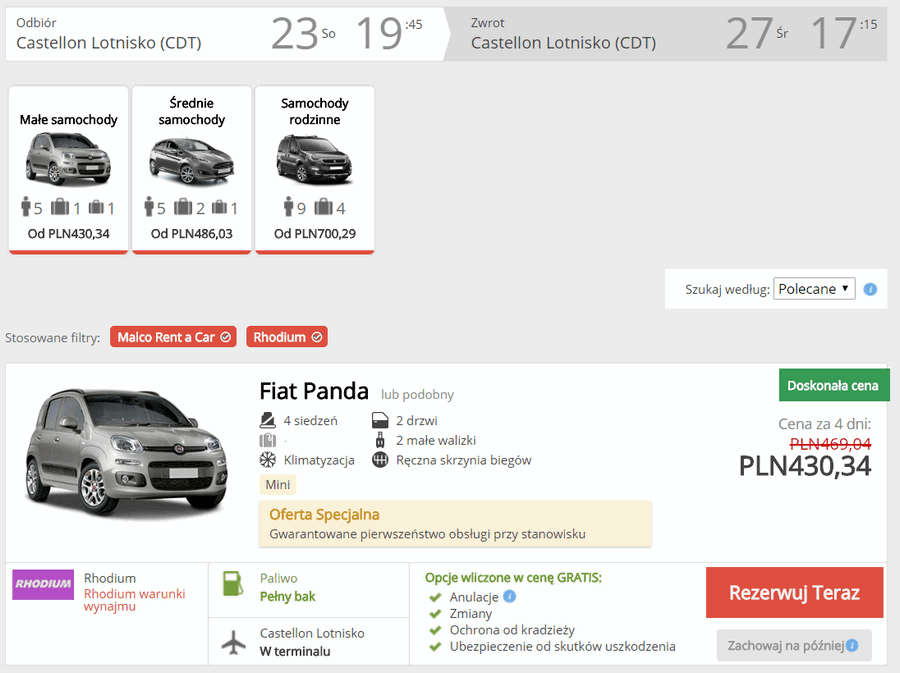
Task: Click the main price PLN430,34
Action: click(805, 466)
